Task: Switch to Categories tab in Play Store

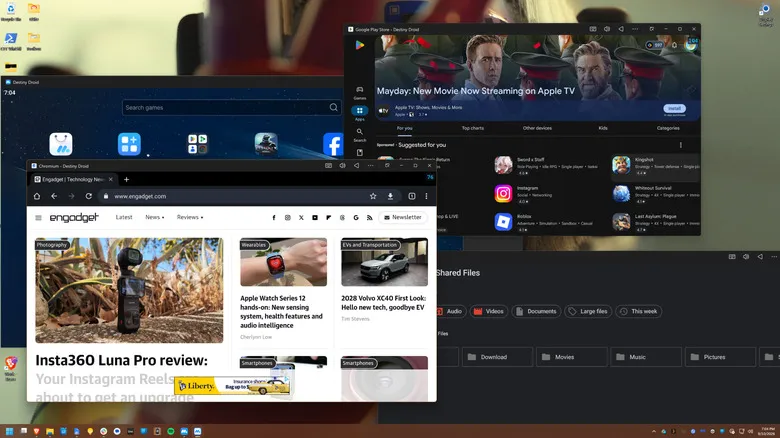Action: (668, 128)
